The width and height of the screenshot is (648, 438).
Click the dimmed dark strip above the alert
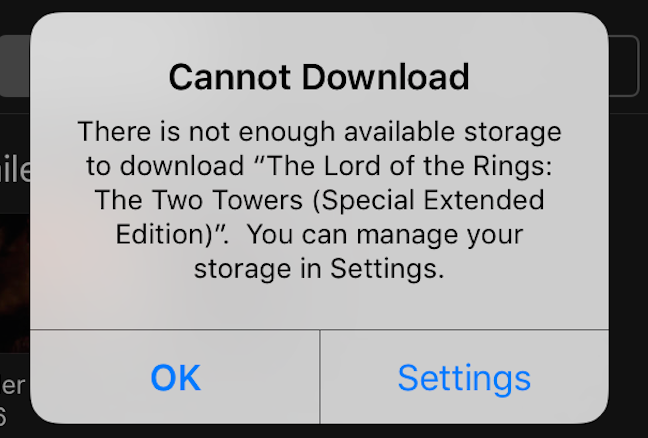click(x=324, y=5)
